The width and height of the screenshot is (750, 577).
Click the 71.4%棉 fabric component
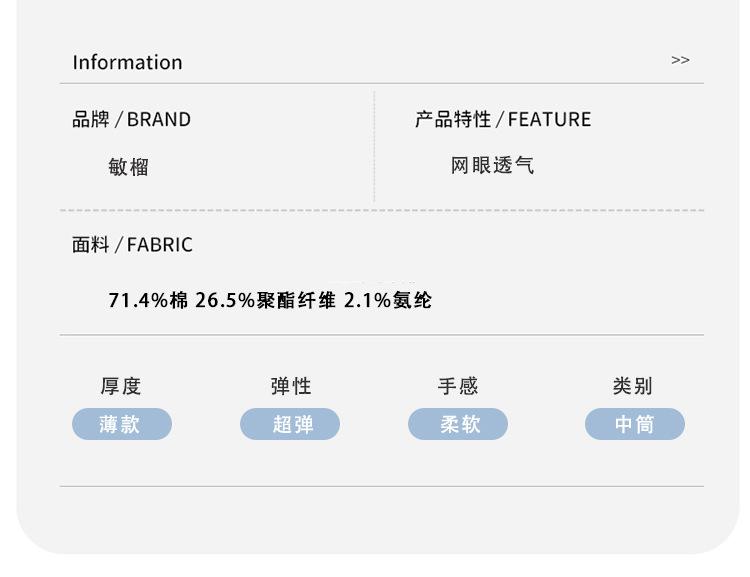coord(148,300)
